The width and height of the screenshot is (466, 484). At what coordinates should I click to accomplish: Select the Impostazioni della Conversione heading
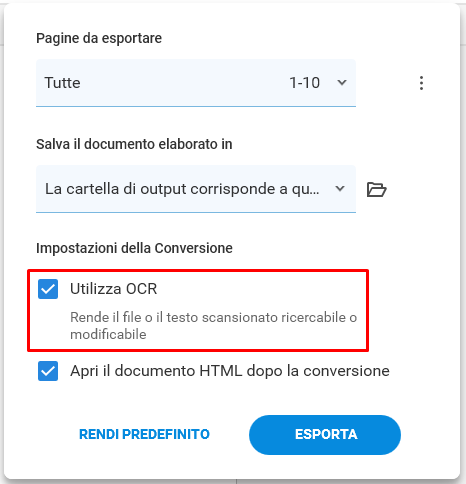(x=134, y=248)
